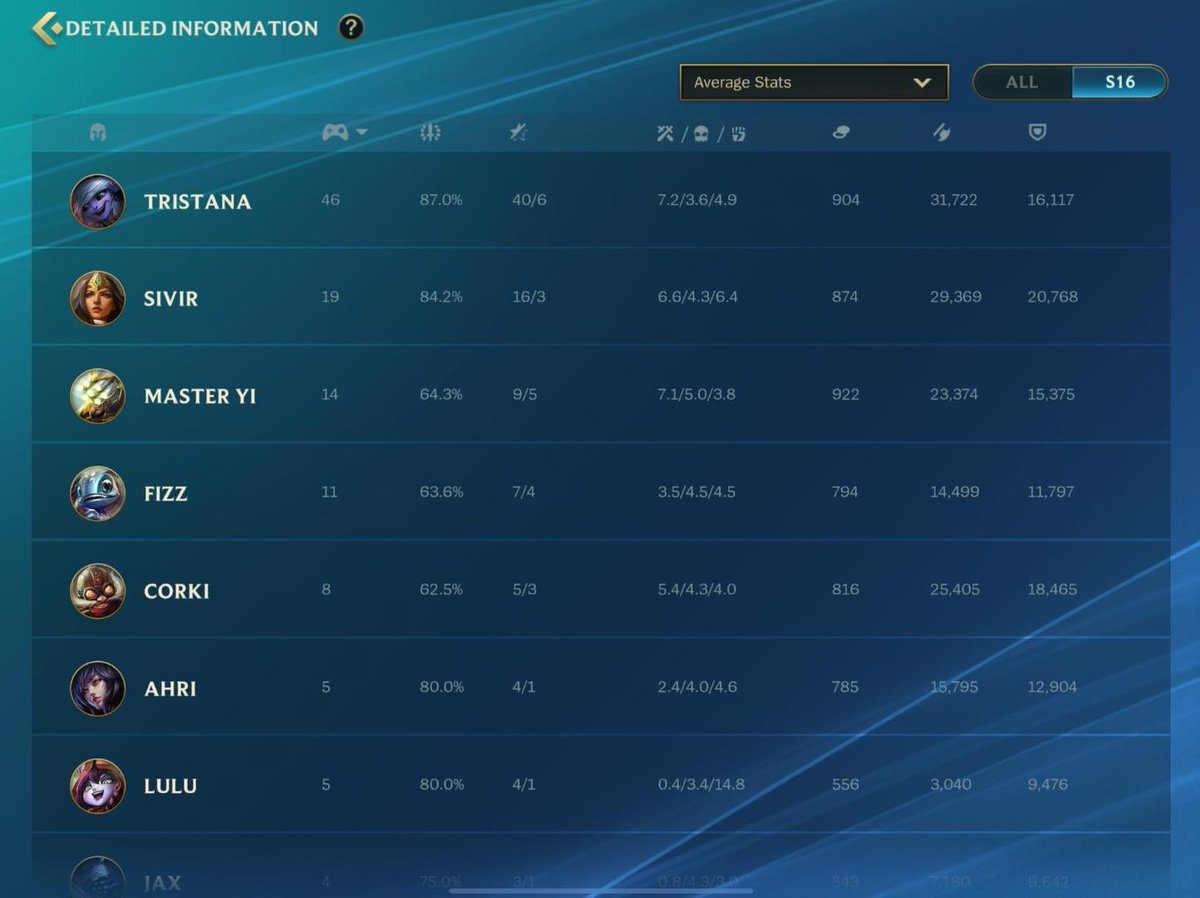Click the FIZZ name

(x=166, y=494)
